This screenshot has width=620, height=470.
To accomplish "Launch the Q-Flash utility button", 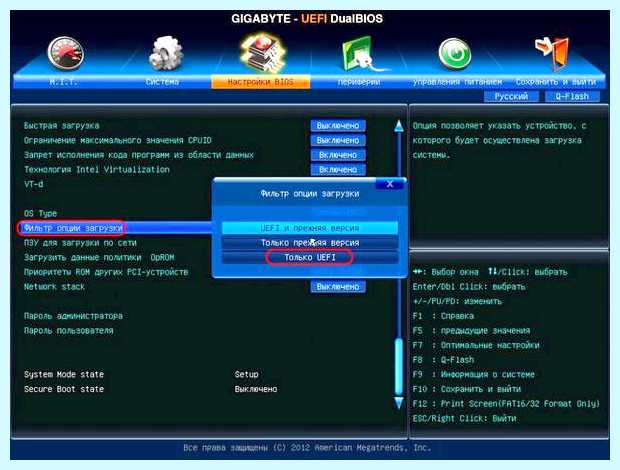I will pyautogui.click(x=572, y=96).
